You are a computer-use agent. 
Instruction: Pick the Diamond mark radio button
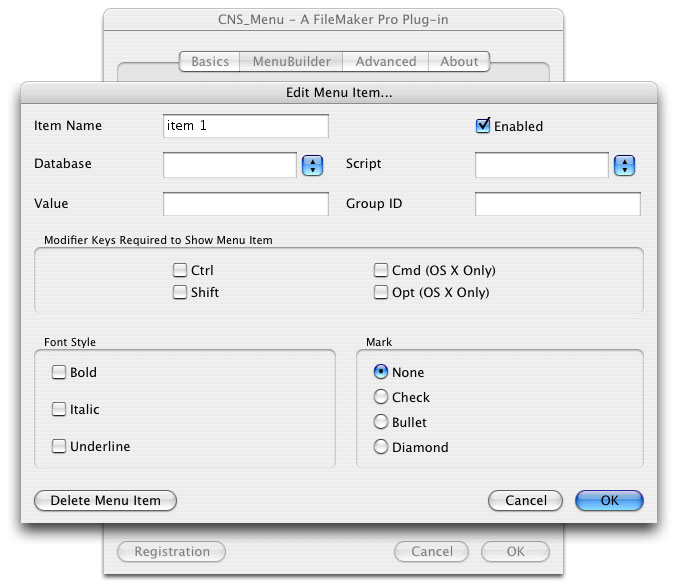381,447
